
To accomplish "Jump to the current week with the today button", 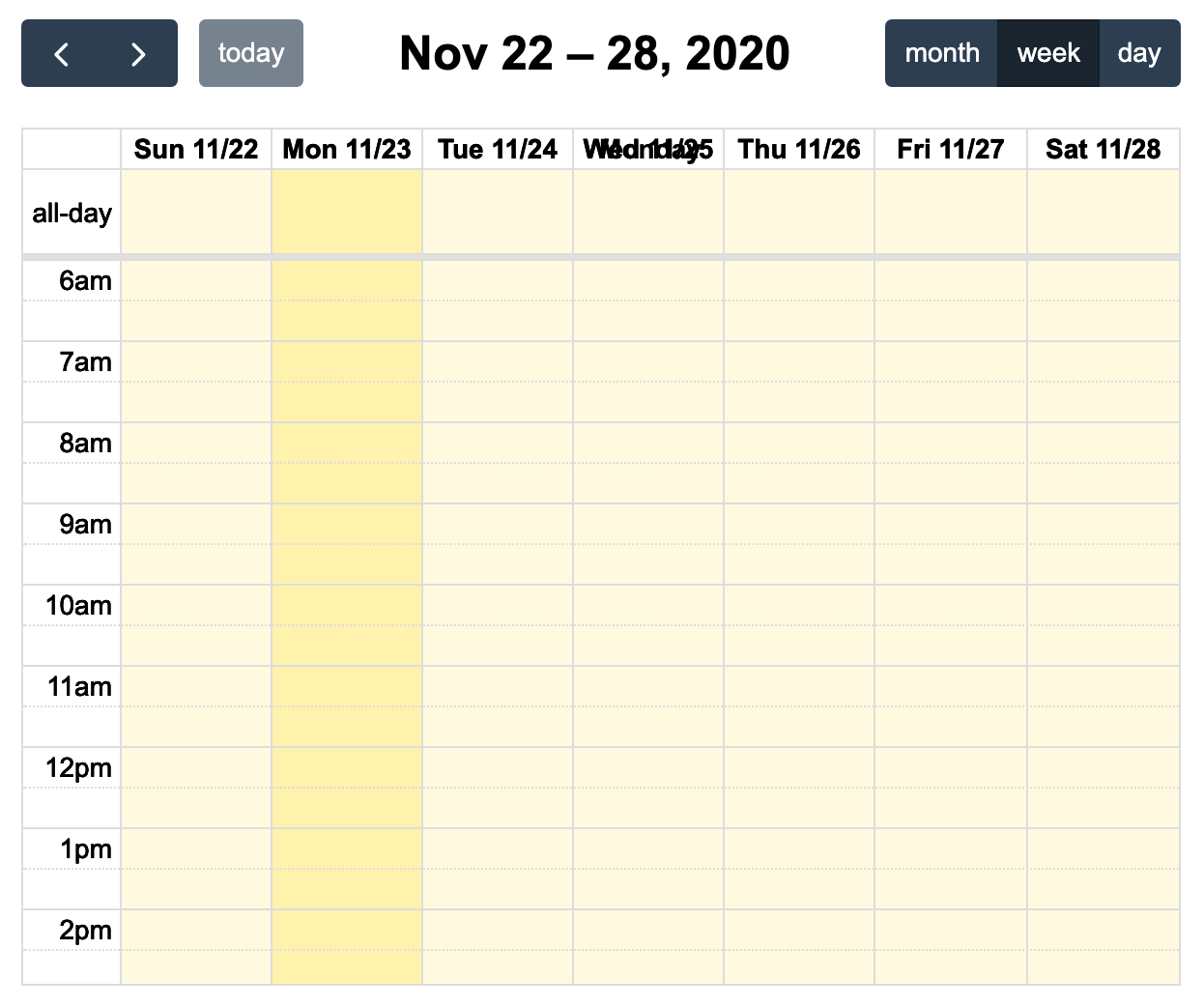I will click(250, 53).
